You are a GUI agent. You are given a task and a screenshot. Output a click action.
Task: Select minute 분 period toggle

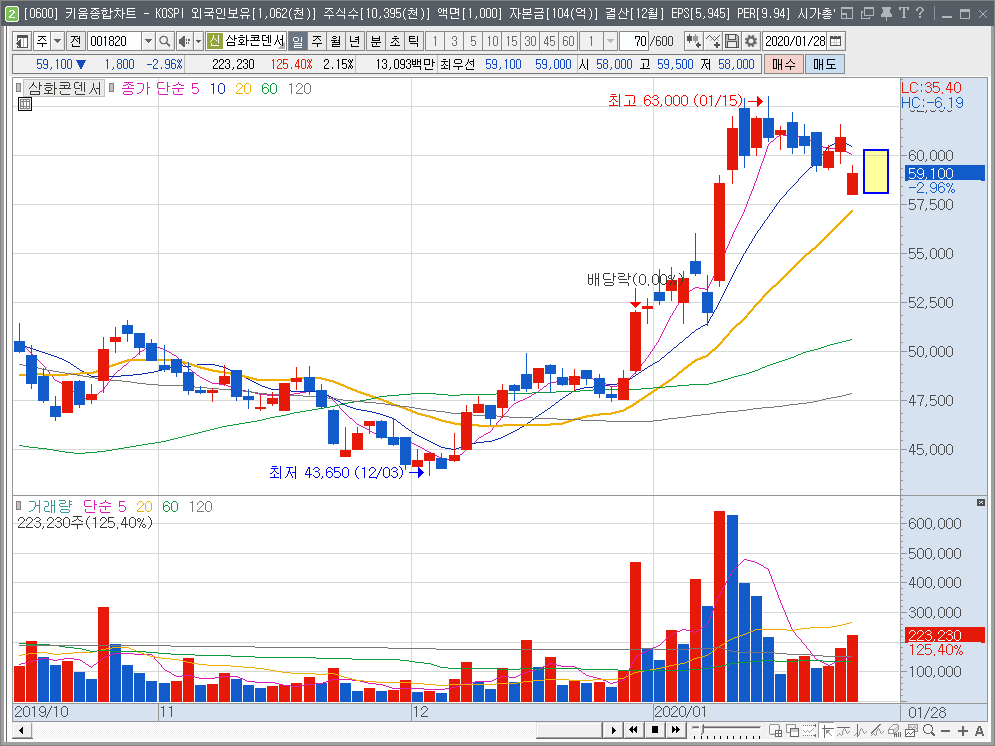[x=376, y=41]
